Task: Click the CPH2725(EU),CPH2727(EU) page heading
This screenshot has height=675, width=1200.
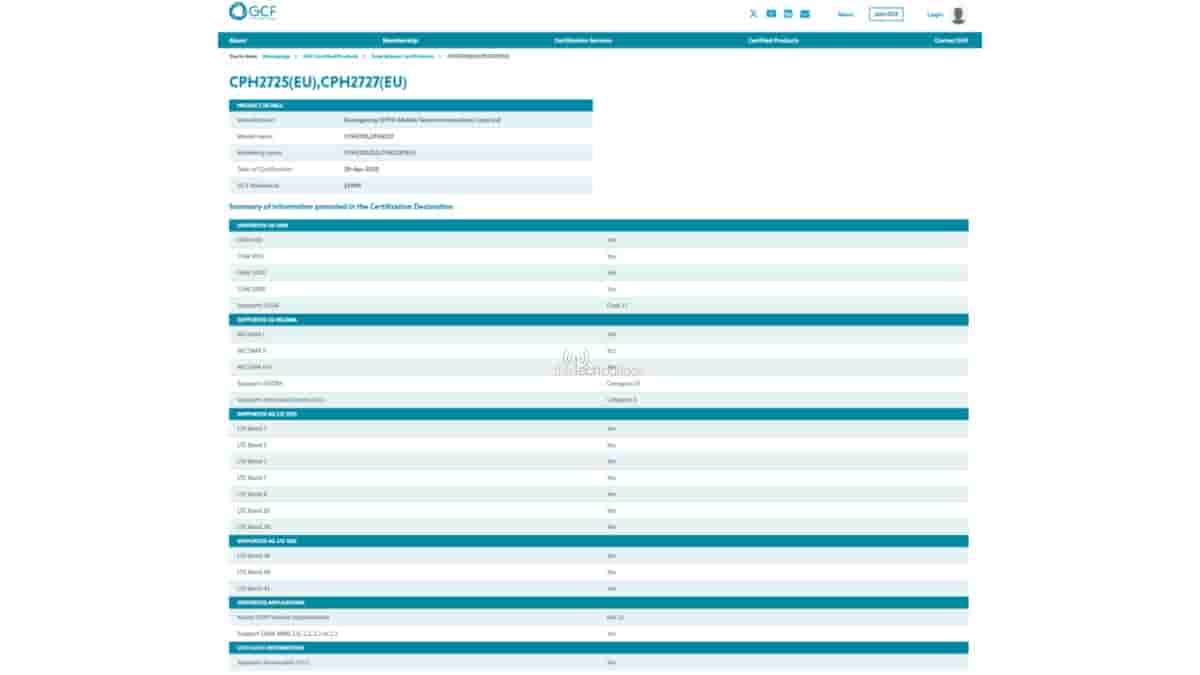Action: click(x=318, y=82)
